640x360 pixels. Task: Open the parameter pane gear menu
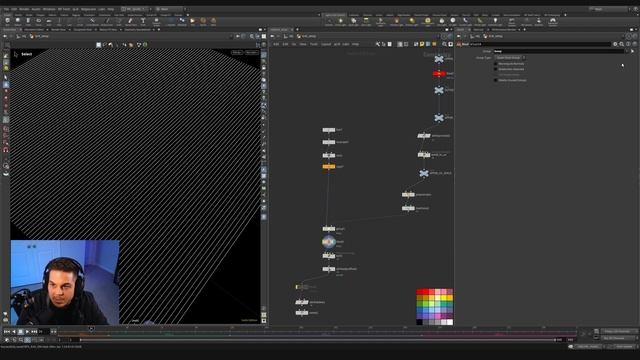tap(615, 44)
